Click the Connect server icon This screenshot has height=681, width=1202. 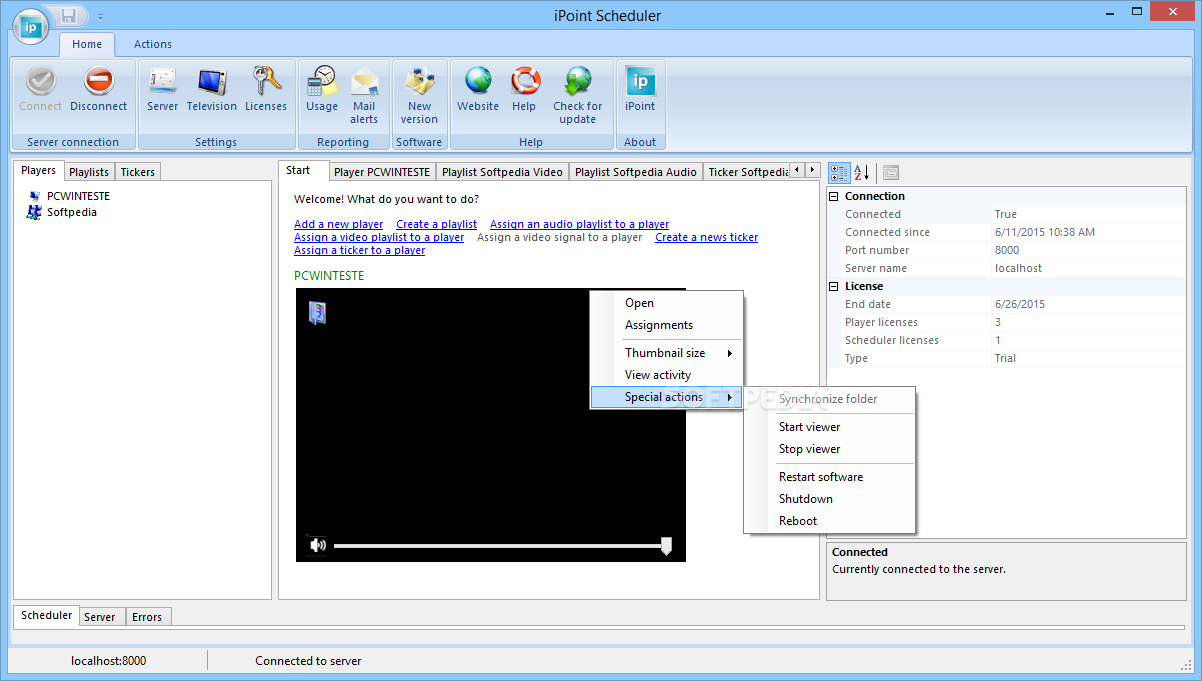coord(40,81)
